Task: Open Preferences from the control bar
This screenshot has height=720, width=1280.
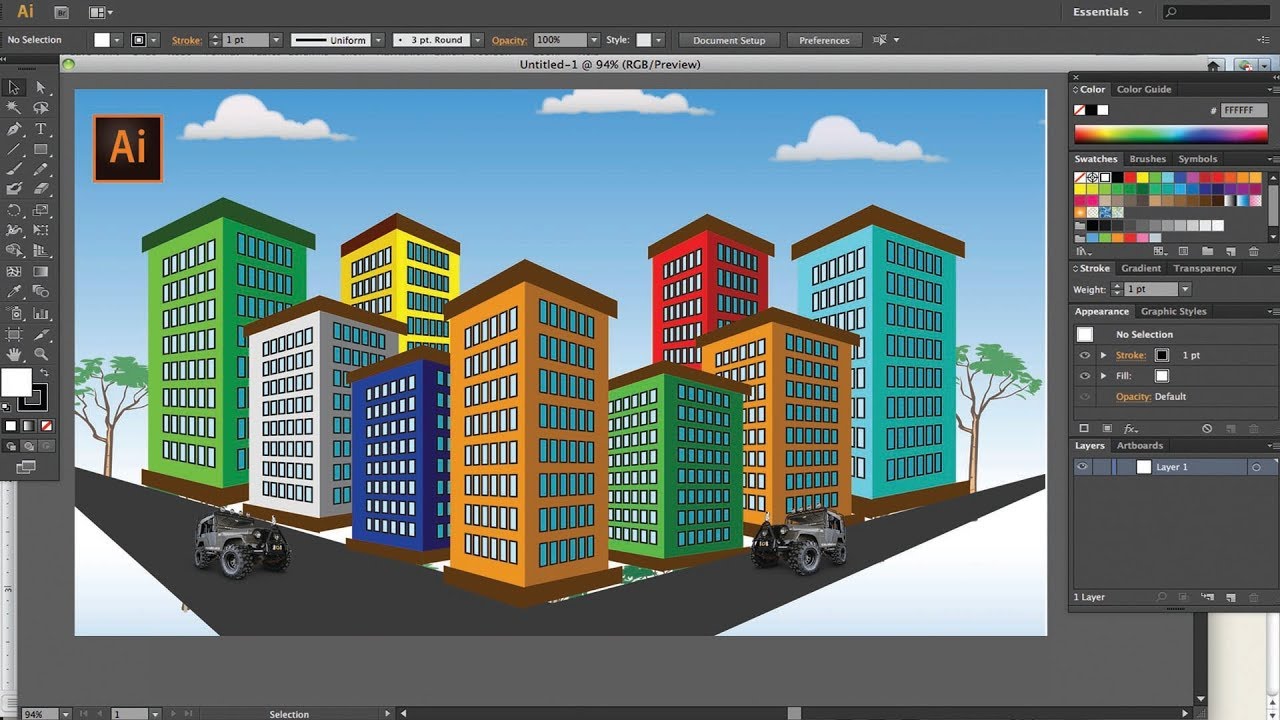Action: [x=824, y=40]
